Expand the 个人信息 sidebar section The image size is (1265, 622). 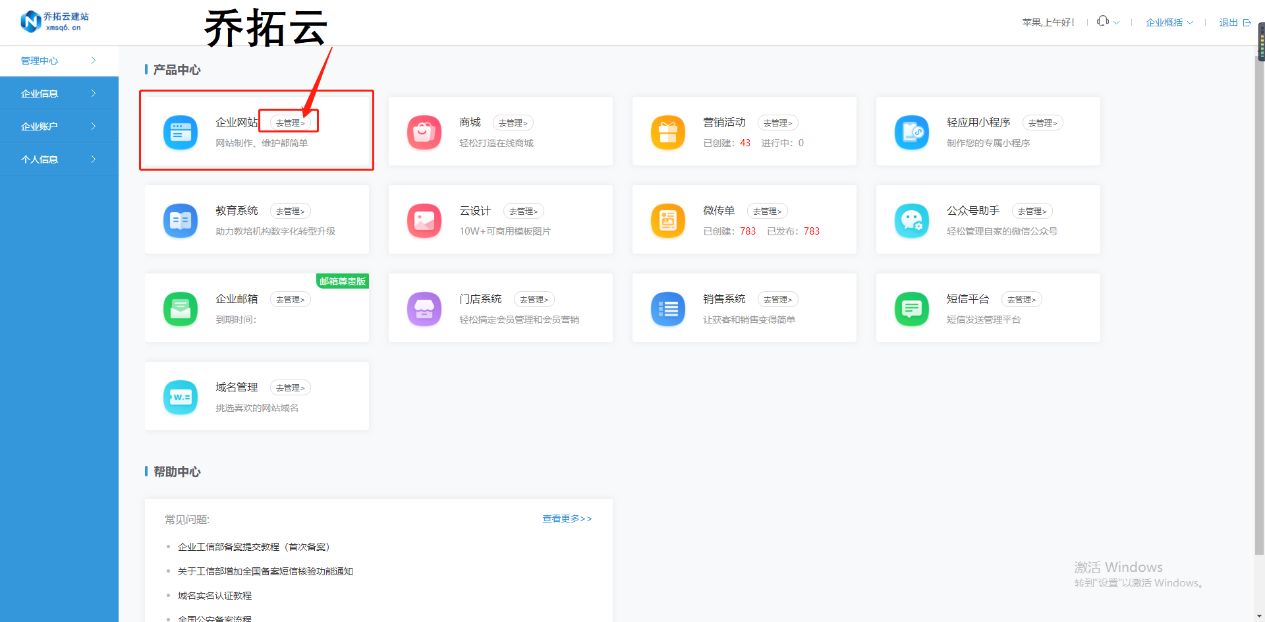pos(40,158)
